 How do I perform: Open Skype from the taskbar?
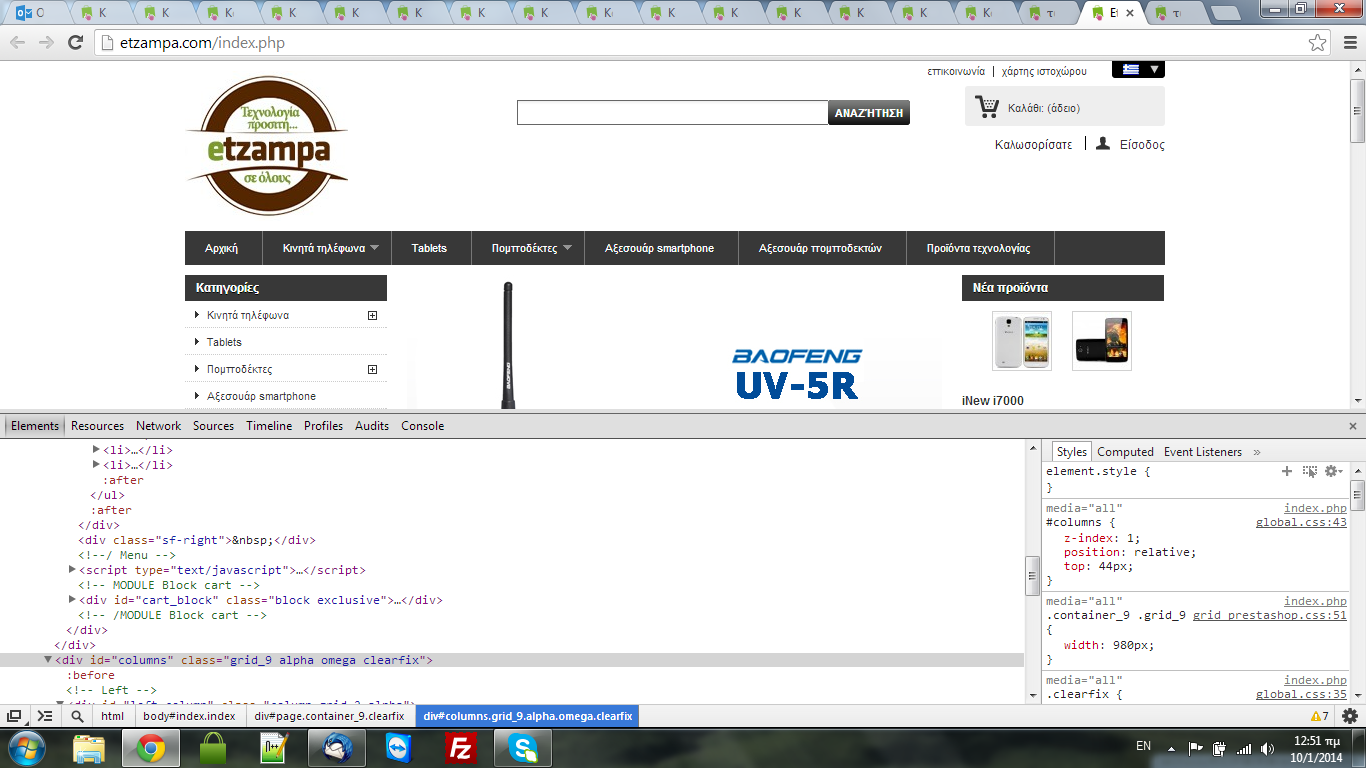tap(523, 748)
